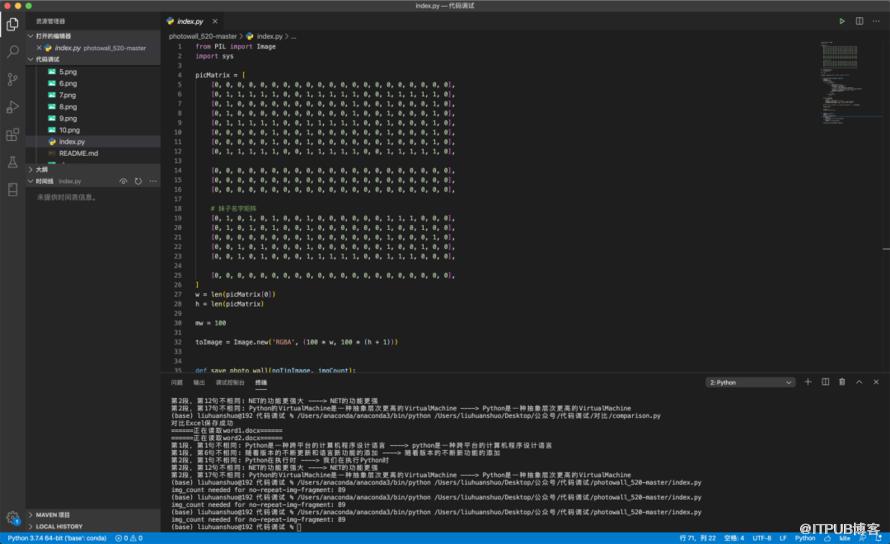Viewport: 890px width, 544px height.
Task: Open errors and warnings count in status bar
Action: 129,538
